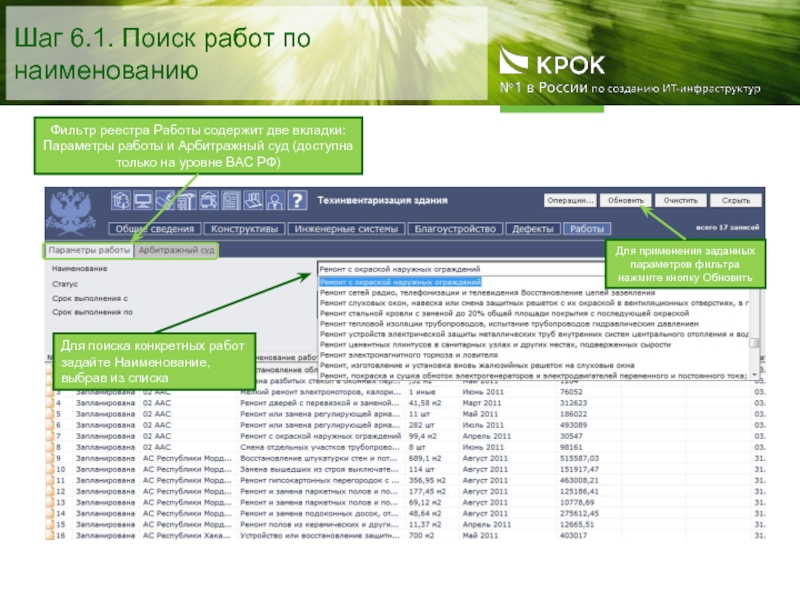The width and height of the screenshot is (800, 600).
Task: Click 'Замена вышедших из строя выключате...' cell
Action: [x=319, y=469]
